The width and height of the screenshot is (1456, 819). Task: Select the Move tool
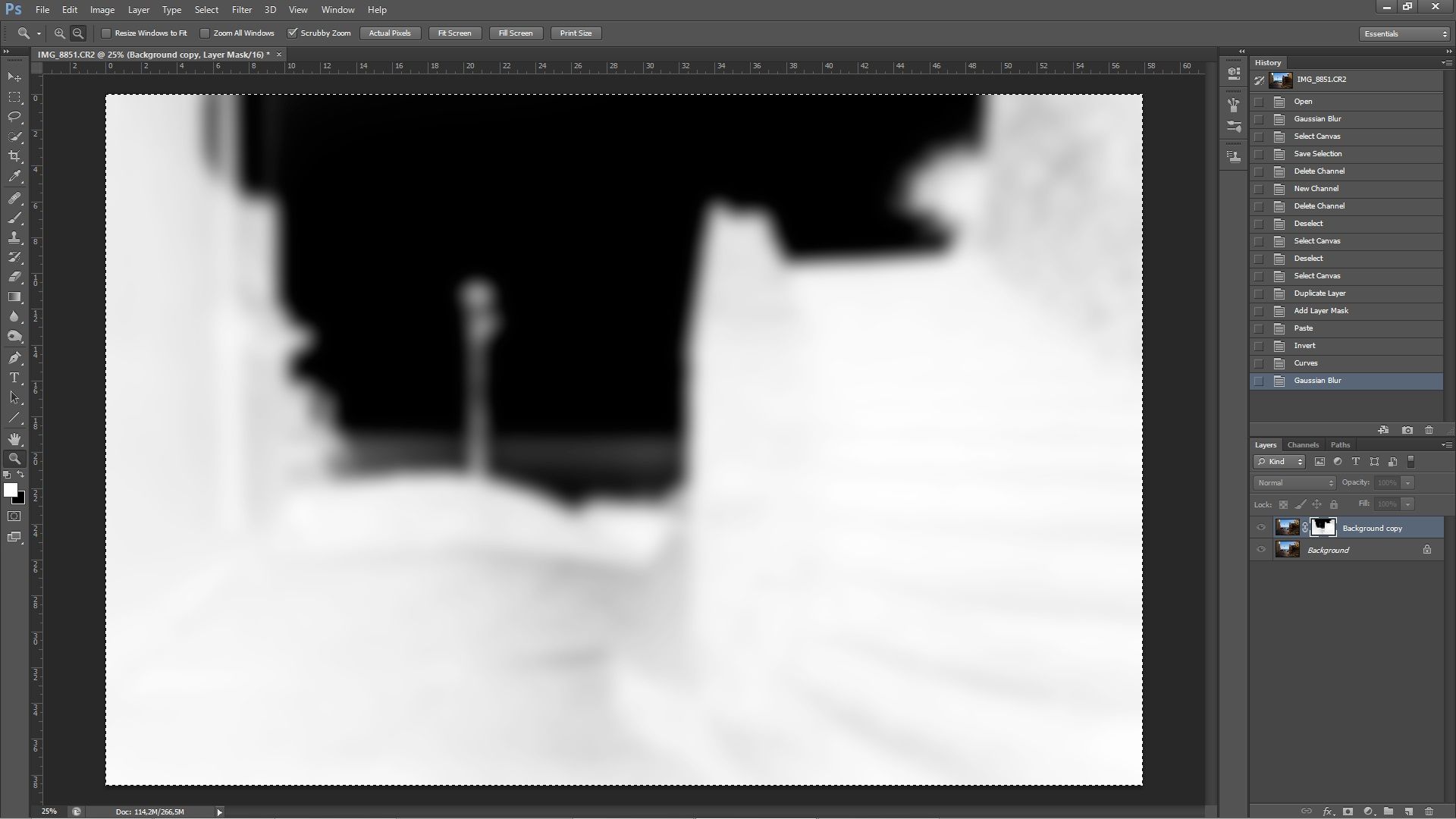(14, 77)
